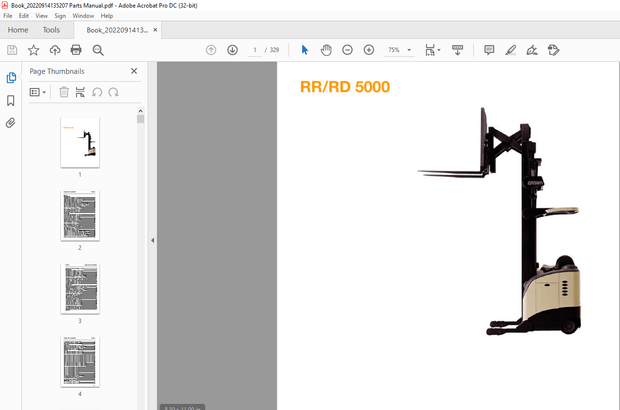Switch to the Tools tab
620x410 pixels.
(x=51, y=30)
